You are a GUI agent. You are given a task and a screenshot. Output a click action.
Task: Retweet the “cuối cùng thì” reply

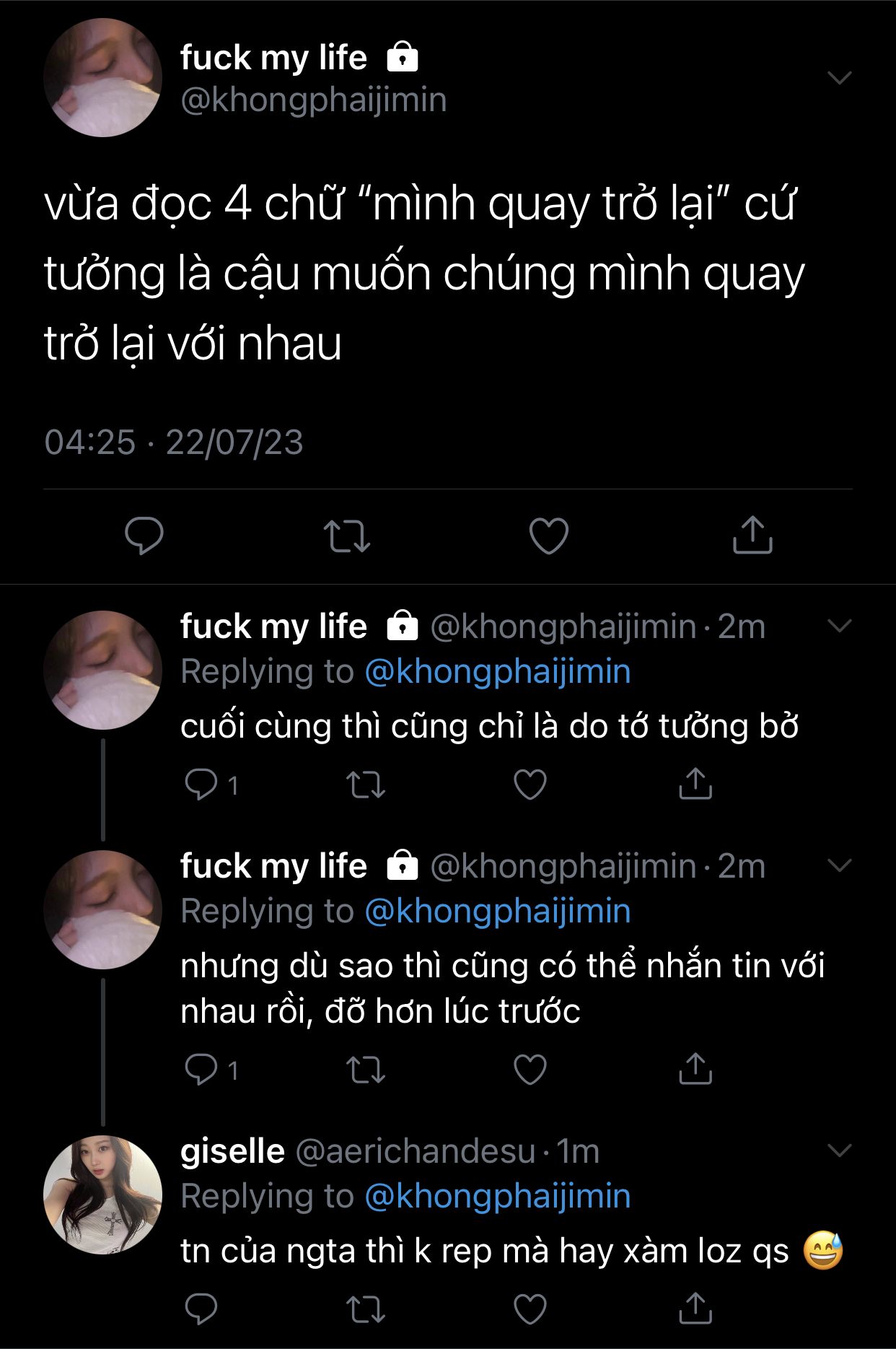[366, 785]
